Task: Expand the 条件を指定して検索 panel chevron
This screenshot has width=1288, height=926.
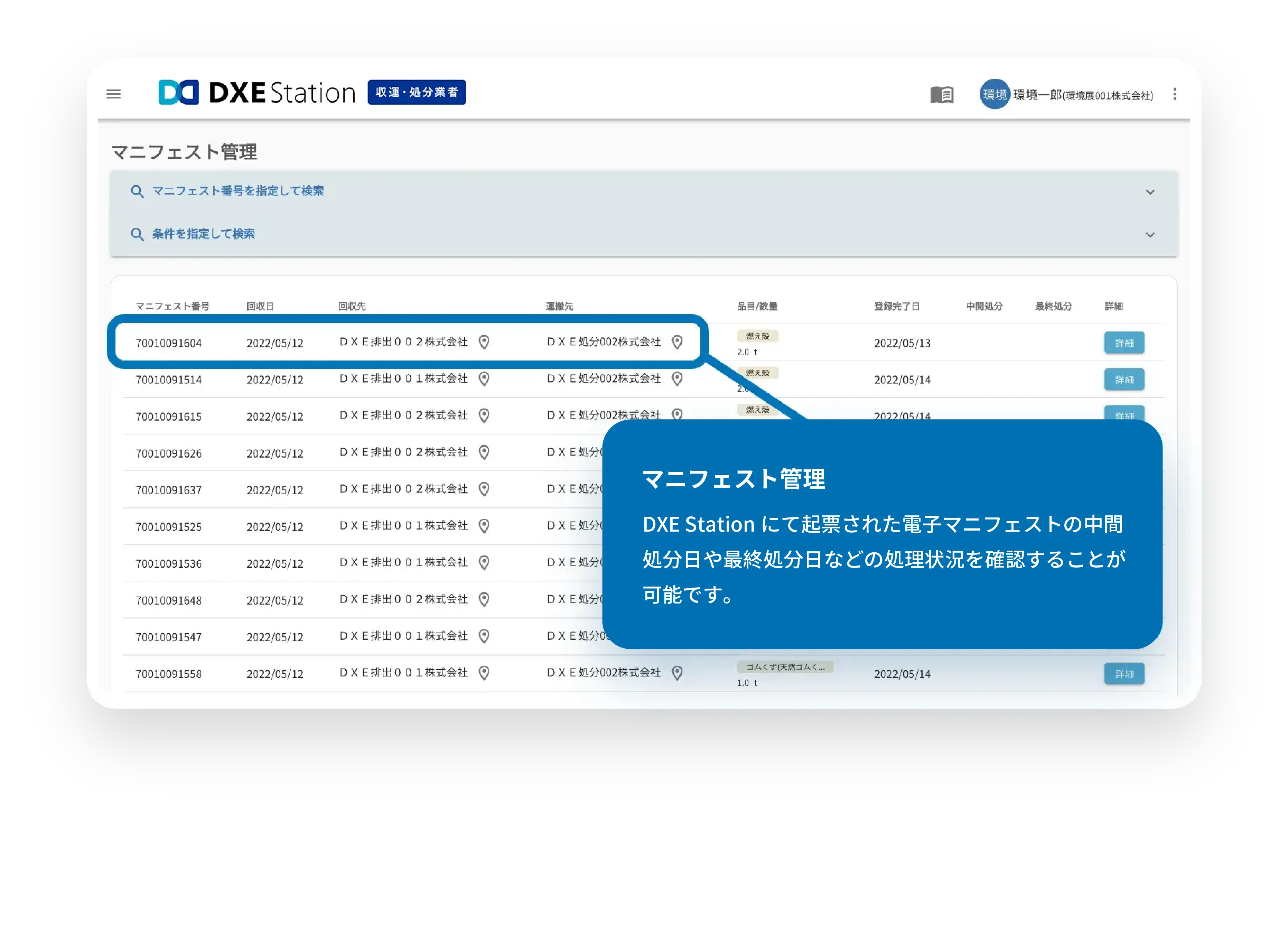Action: [1150, 235]
